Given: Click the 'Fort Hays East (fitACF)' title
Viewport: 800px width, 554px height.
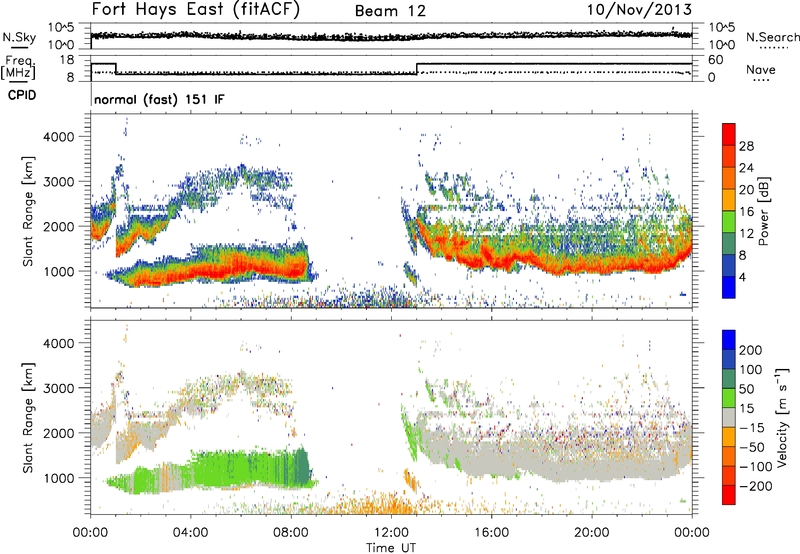Looking at the screenshot, I should click(x=196, y=9).
